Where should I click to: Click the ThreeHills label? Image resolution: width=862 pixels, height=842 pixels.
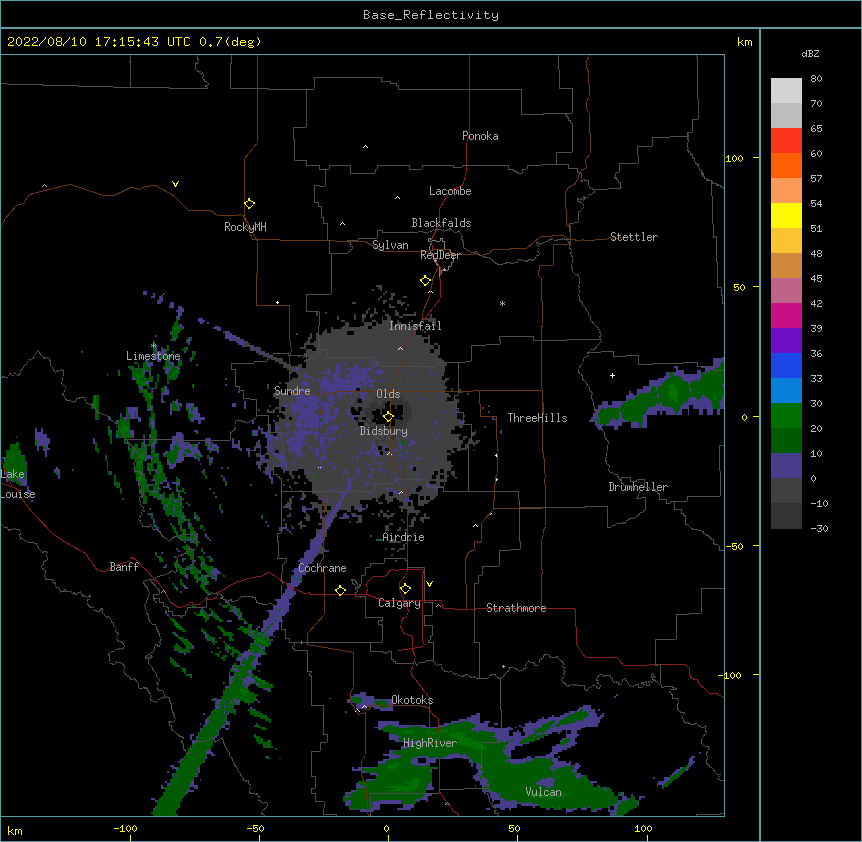click(x=537, y=418)
